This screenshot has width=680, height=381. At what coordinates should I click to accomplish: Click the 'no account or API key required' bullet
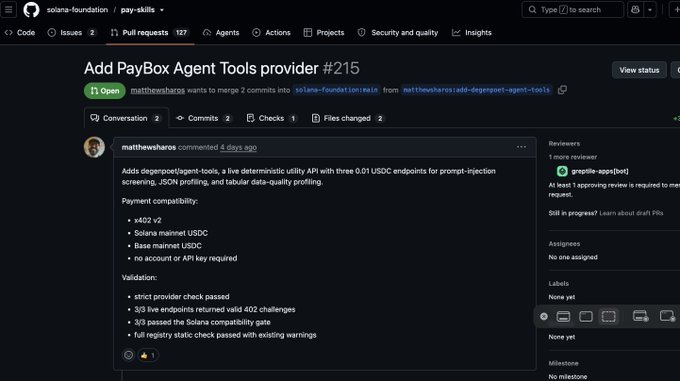(x=186, y=258)
